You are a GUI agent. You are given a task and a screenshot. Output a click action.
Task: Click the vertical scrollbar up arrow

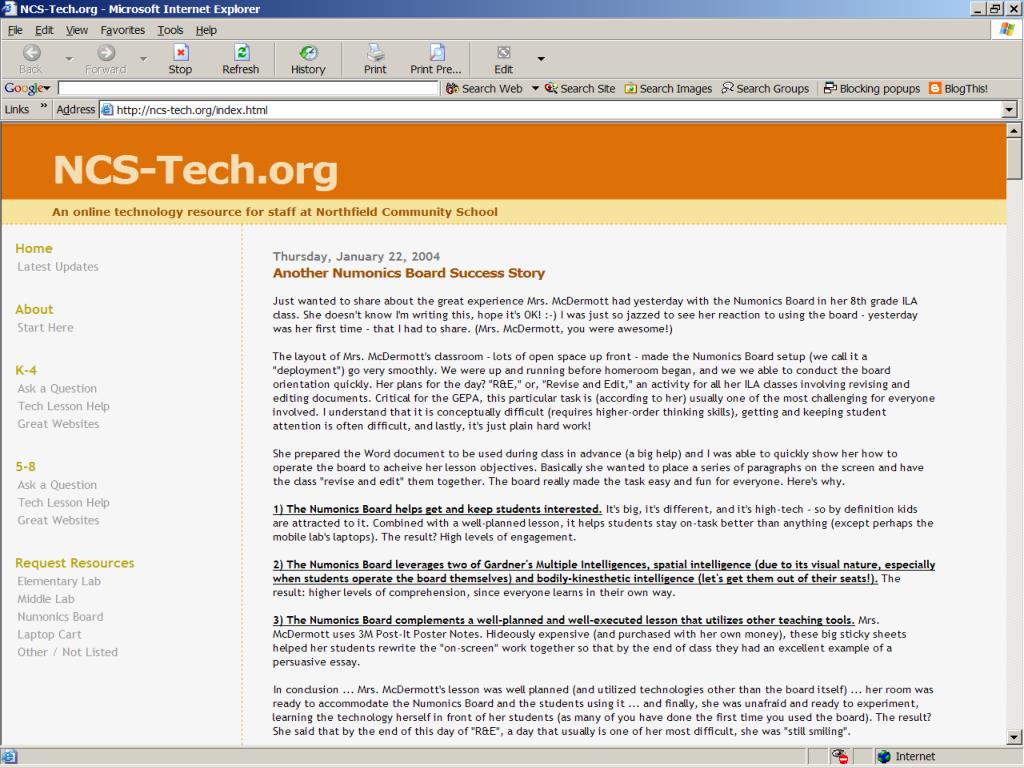(1014, 131)
